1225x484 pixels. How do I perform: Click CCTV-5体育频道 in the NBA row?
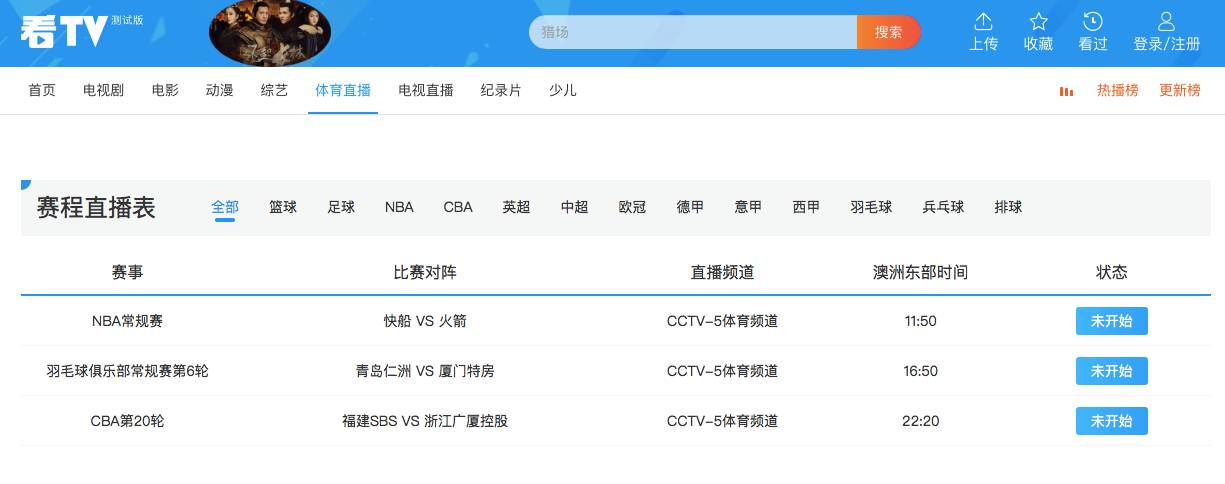(722, 321)
